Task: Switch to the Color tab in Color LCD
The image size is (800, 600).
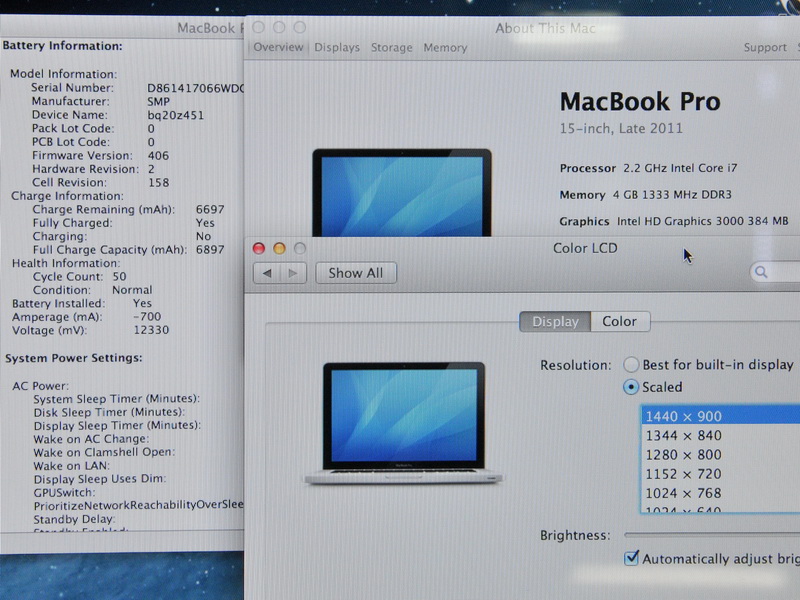Action: point(620,321)
